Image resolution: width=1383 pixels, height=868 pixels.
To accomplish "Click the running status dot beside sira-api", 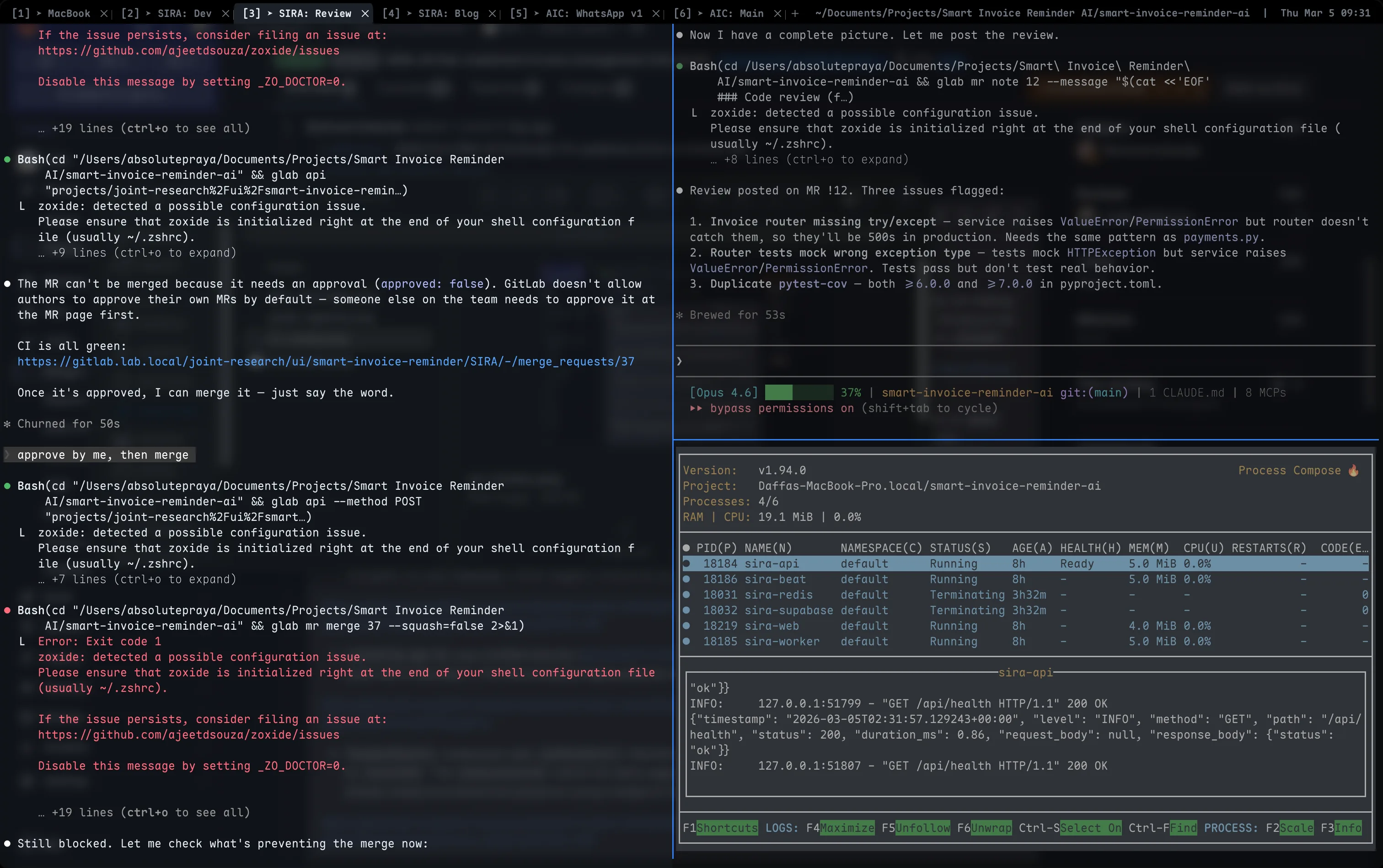I will [x=687, y=564].
